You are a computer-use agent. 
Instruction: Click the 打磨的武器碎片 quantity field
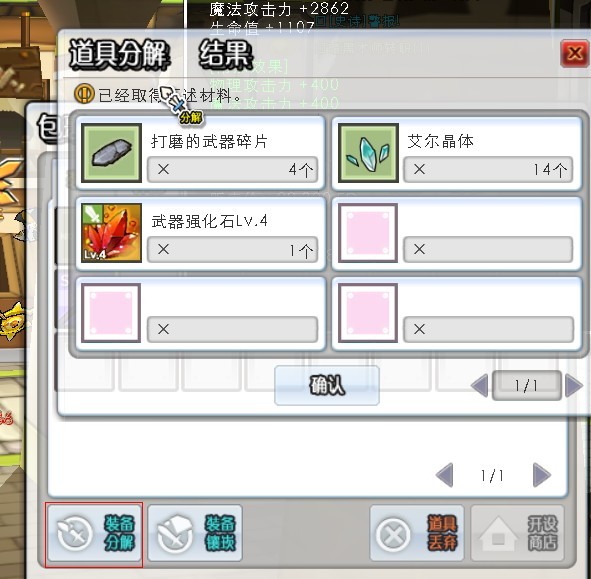click(233, 170)
